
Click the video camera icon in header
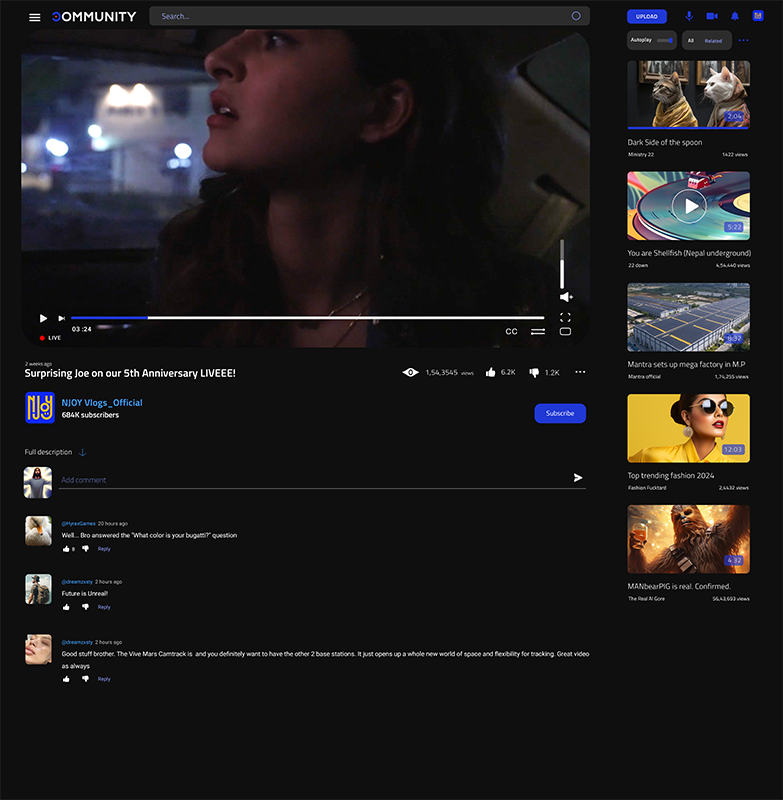click(712, 16)
